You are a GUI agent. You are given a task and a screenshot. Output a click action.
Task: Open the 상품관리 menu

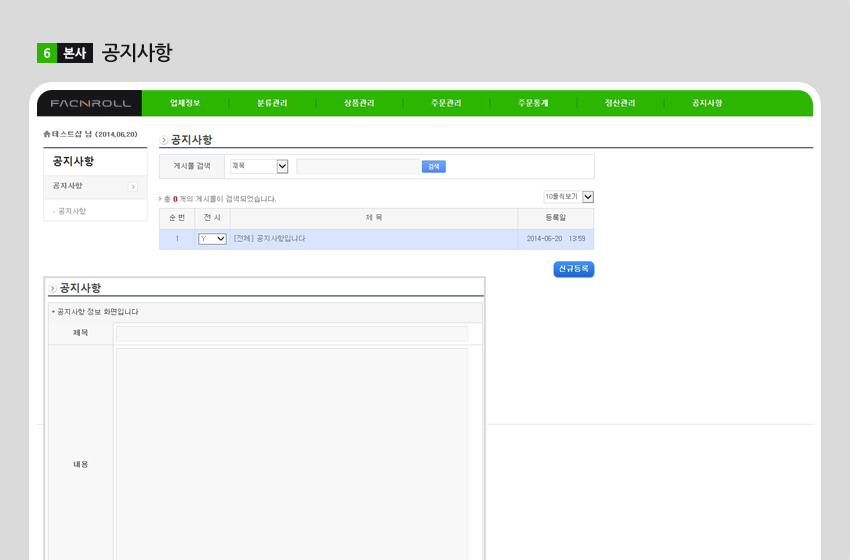359,103
